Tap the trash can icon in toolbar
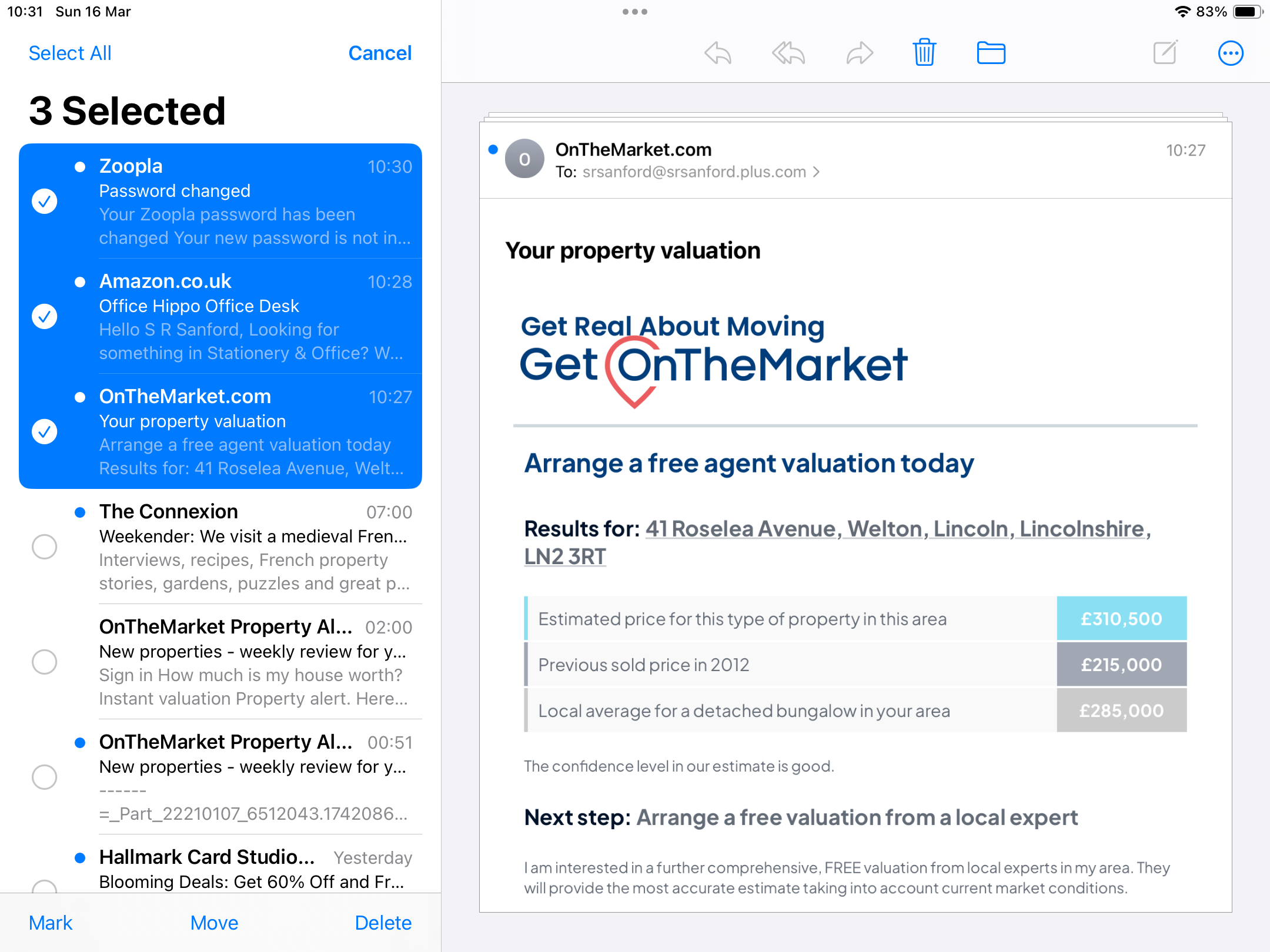The width and height of the screenshot is (1270, 952). click(x=924, y=53)
